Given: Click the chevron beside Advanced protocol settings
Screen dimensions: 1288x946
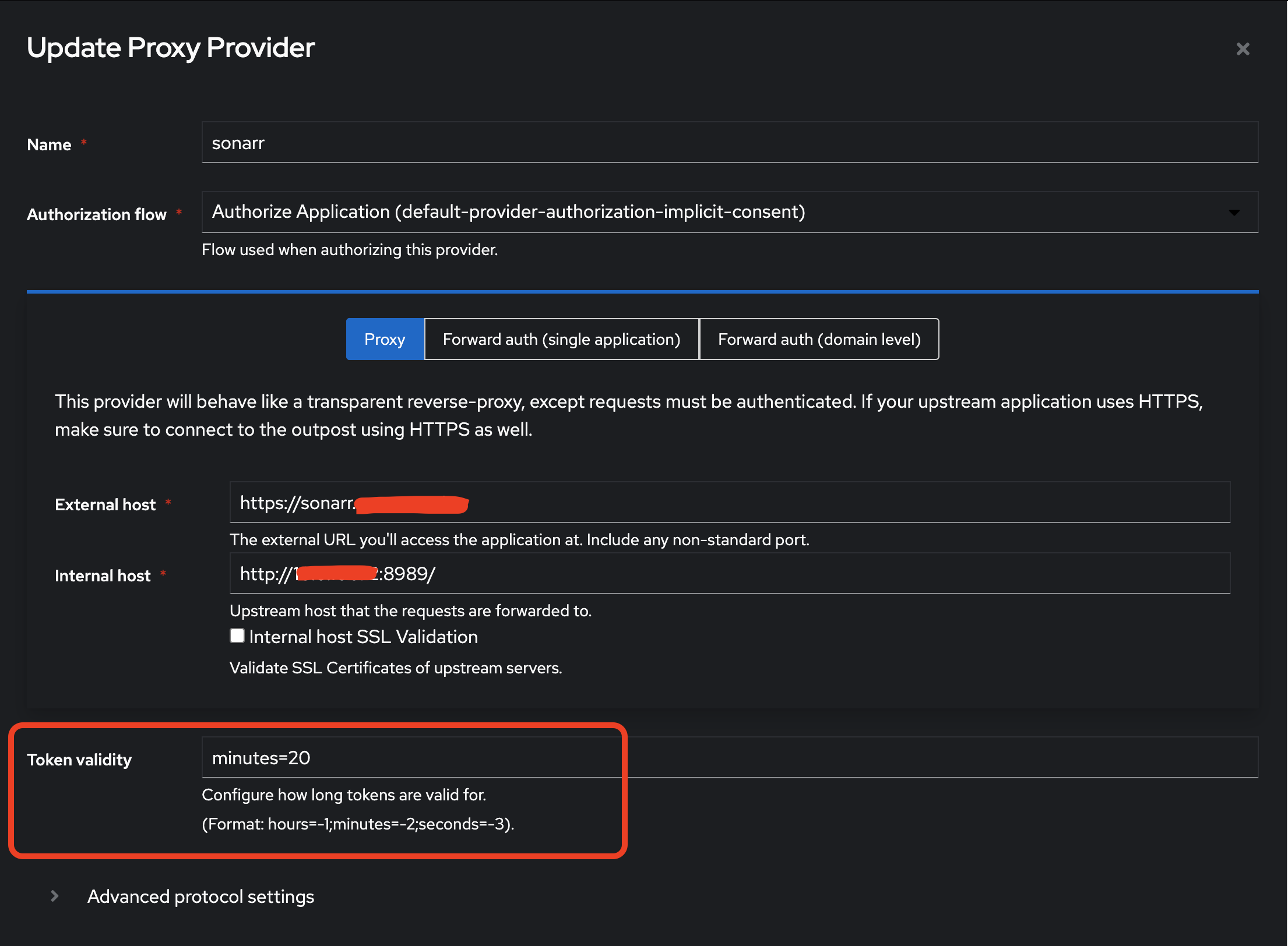Looking at the screenshot, I should point(55,896).
